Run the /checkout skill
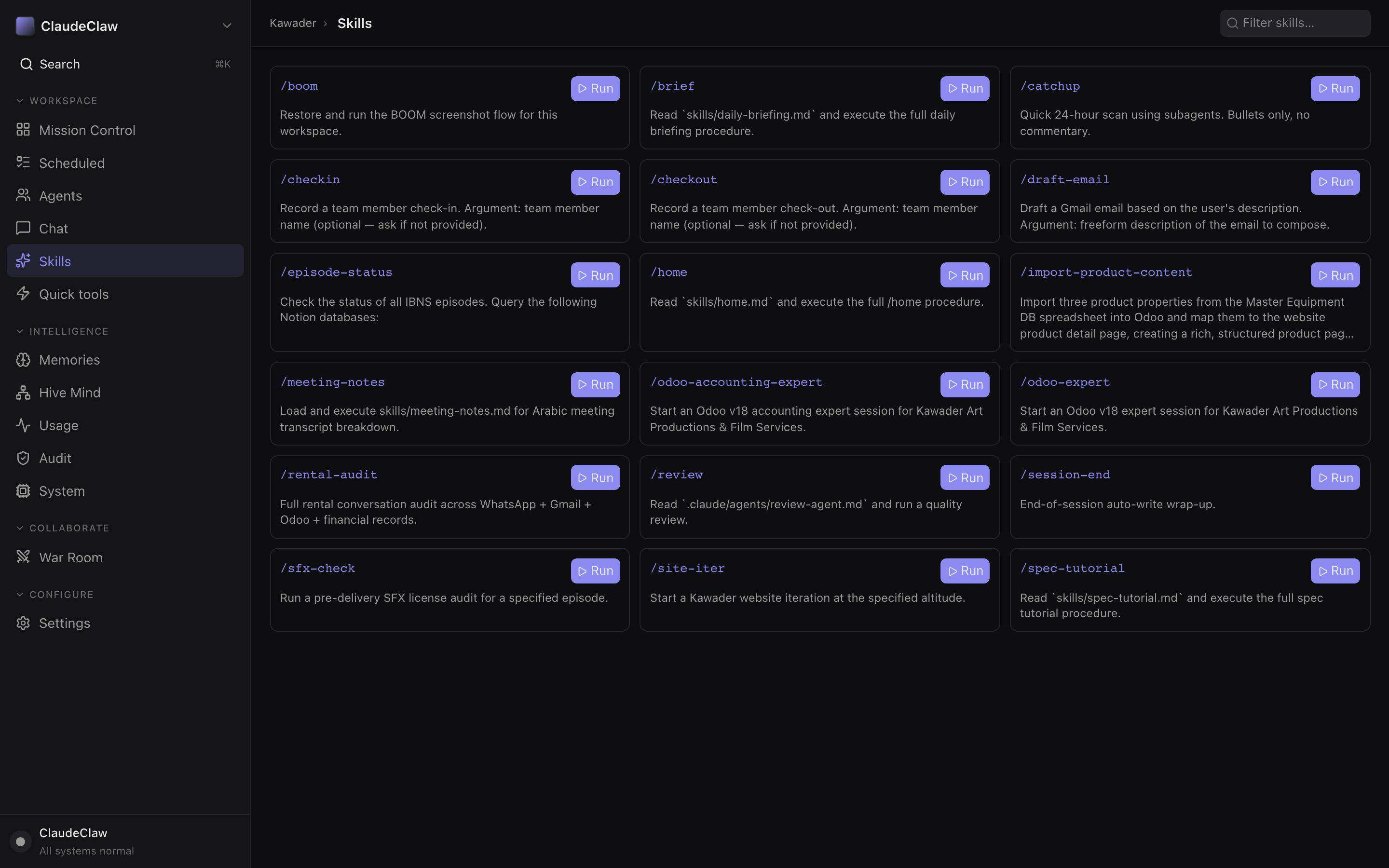Image resolution: width=1389 pixels, height=868 pixels. coord(965,182)
